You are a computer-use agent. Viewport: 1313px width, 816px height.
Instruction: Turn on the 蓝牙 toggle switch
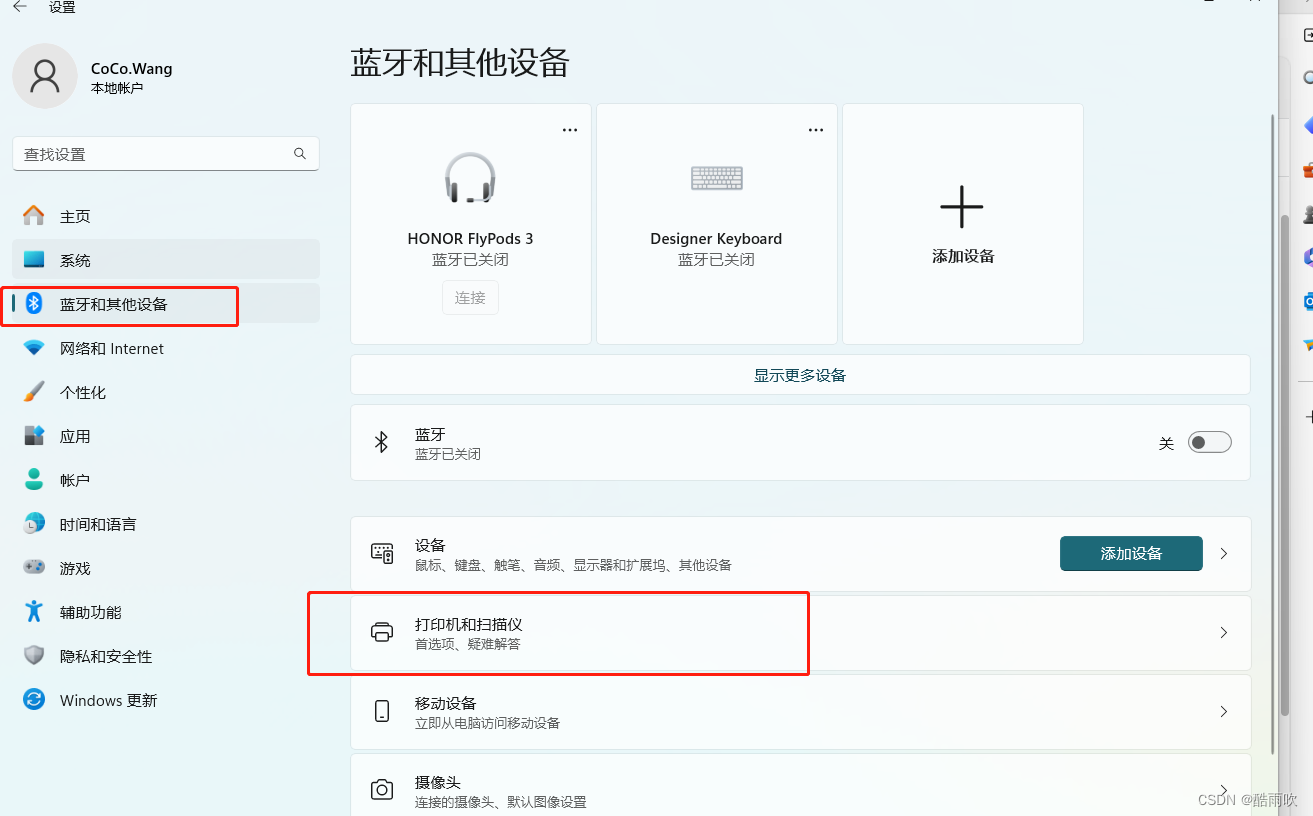pyautogui.click(x=1209, y=442)
